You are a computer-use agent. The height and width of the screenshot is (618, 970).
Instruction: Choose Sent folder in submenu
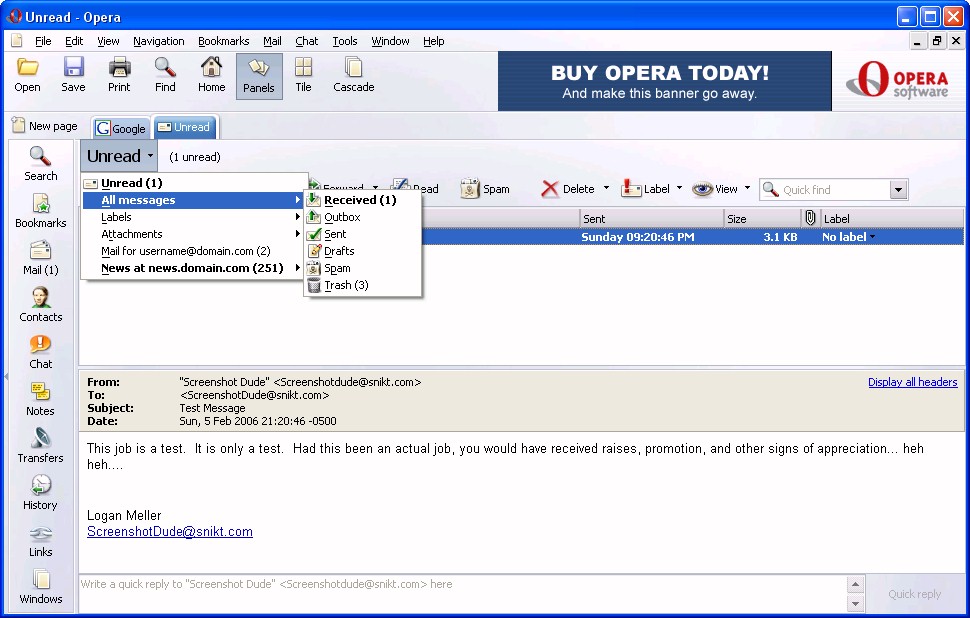click(x=363, y=234)
